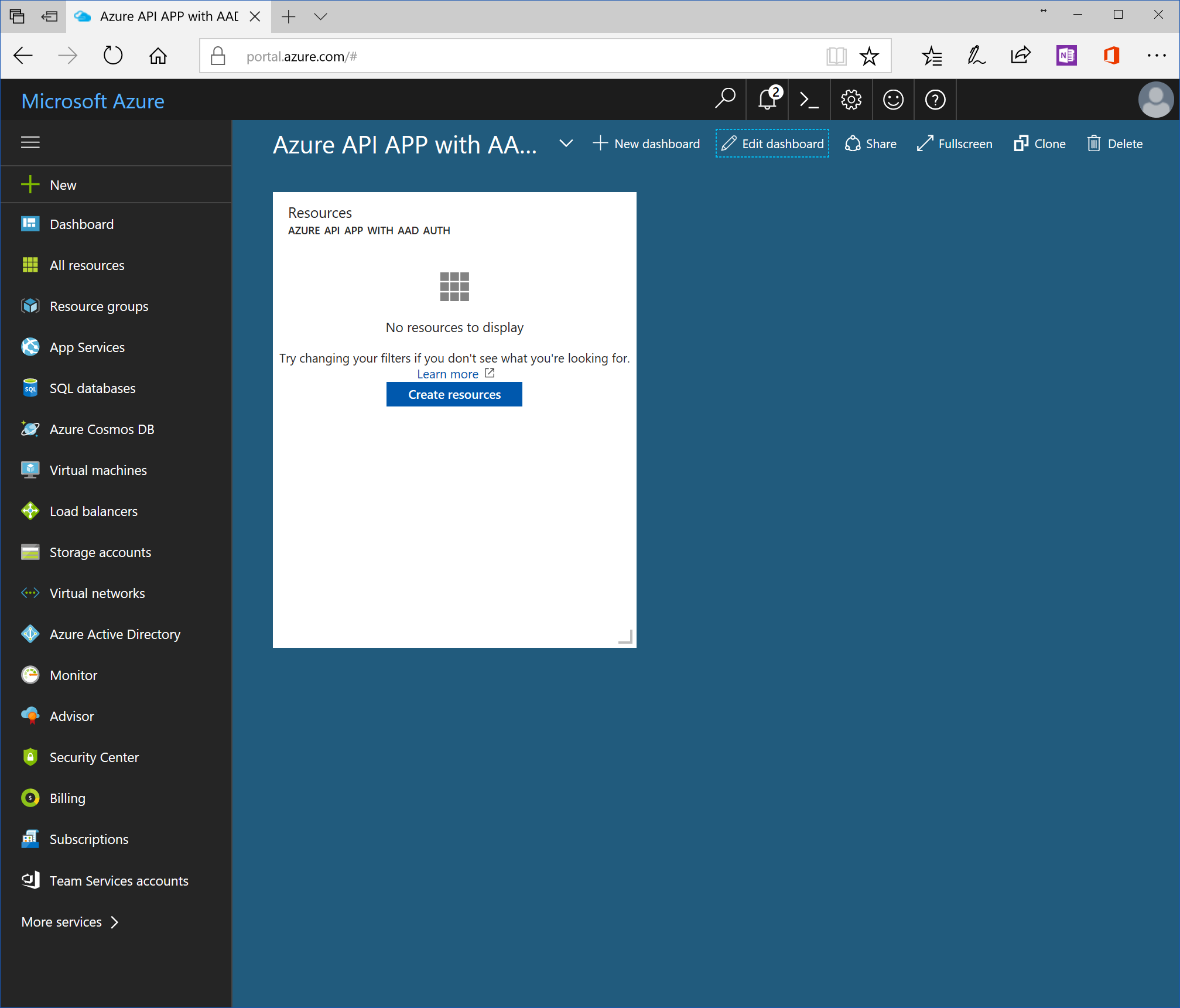
Task: Toggle Edge reading view icon
Action: [836, 56]
